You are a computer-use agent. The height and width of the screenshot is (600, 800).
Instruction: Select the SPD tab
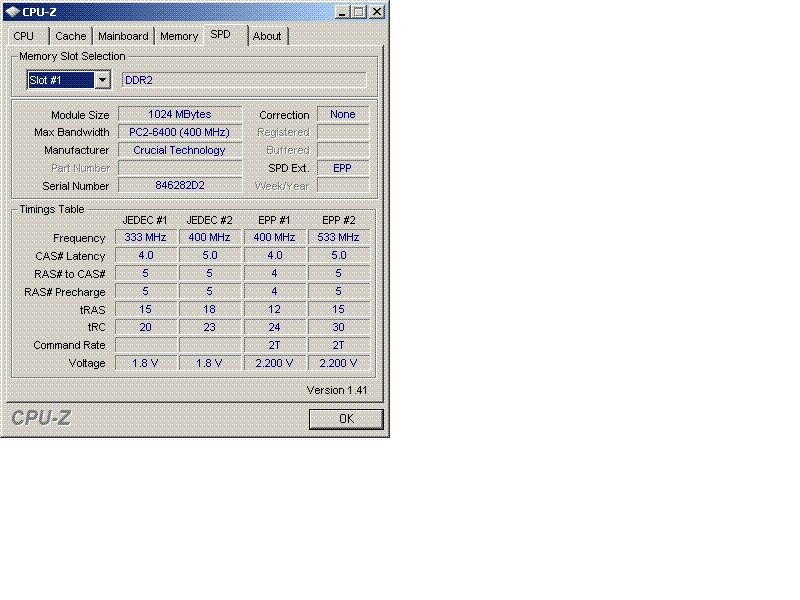(226, 35)
